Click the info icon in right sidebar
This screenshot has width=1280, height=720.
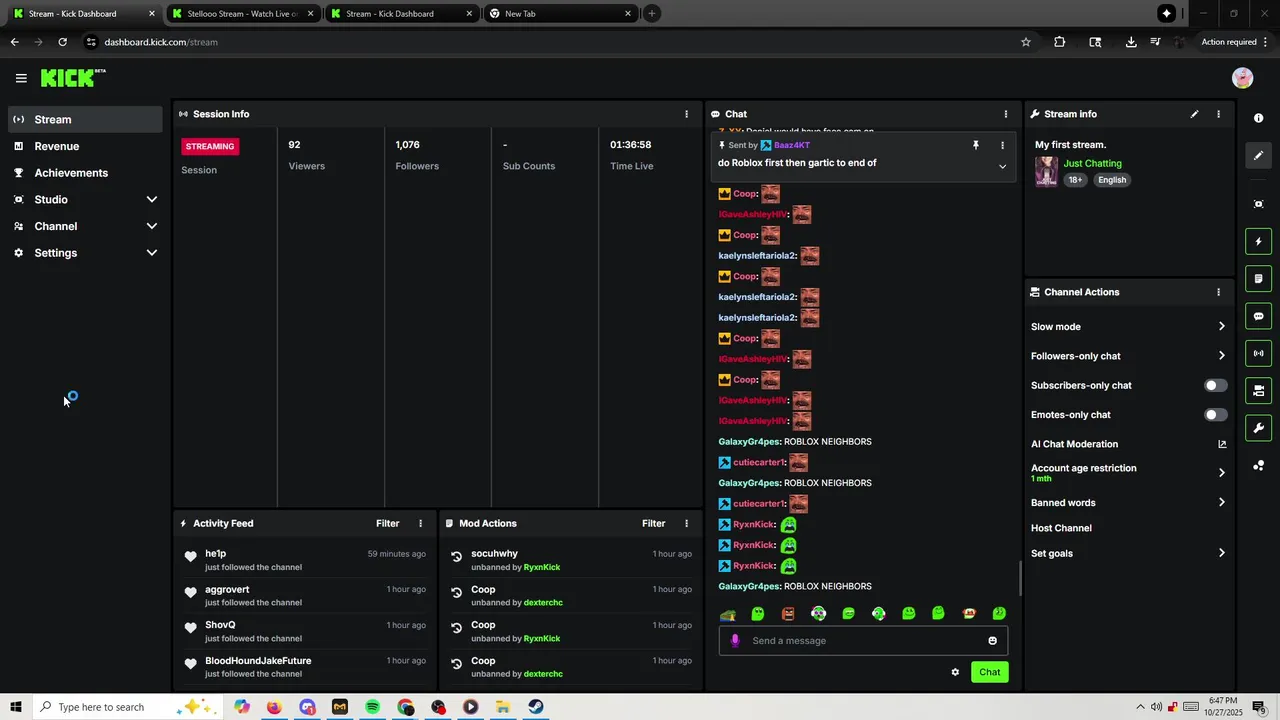[1258, 118]
